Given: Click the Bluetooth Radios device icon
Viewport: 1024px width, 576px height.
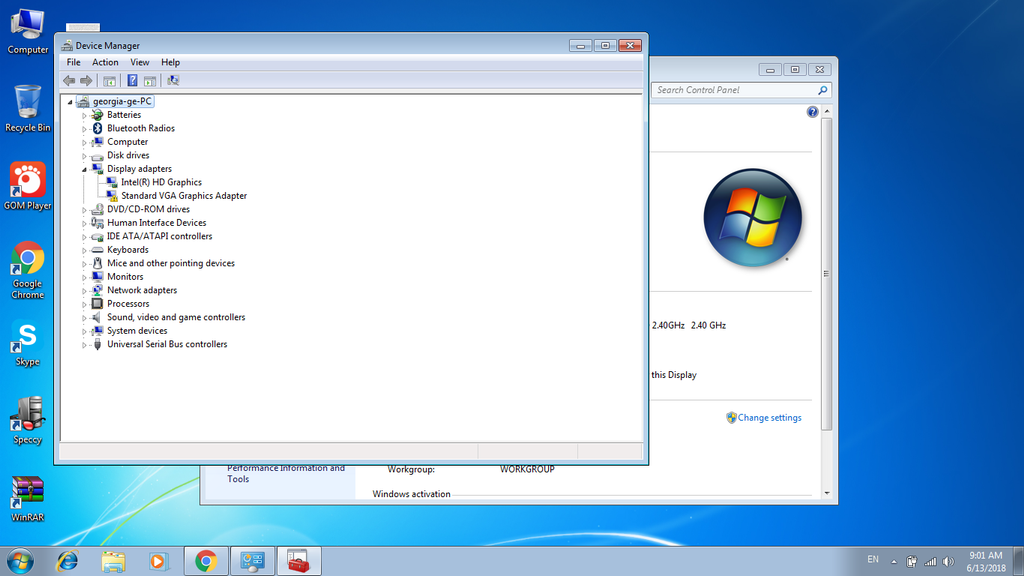Looking at the screenshot, I should coord(98,128).
